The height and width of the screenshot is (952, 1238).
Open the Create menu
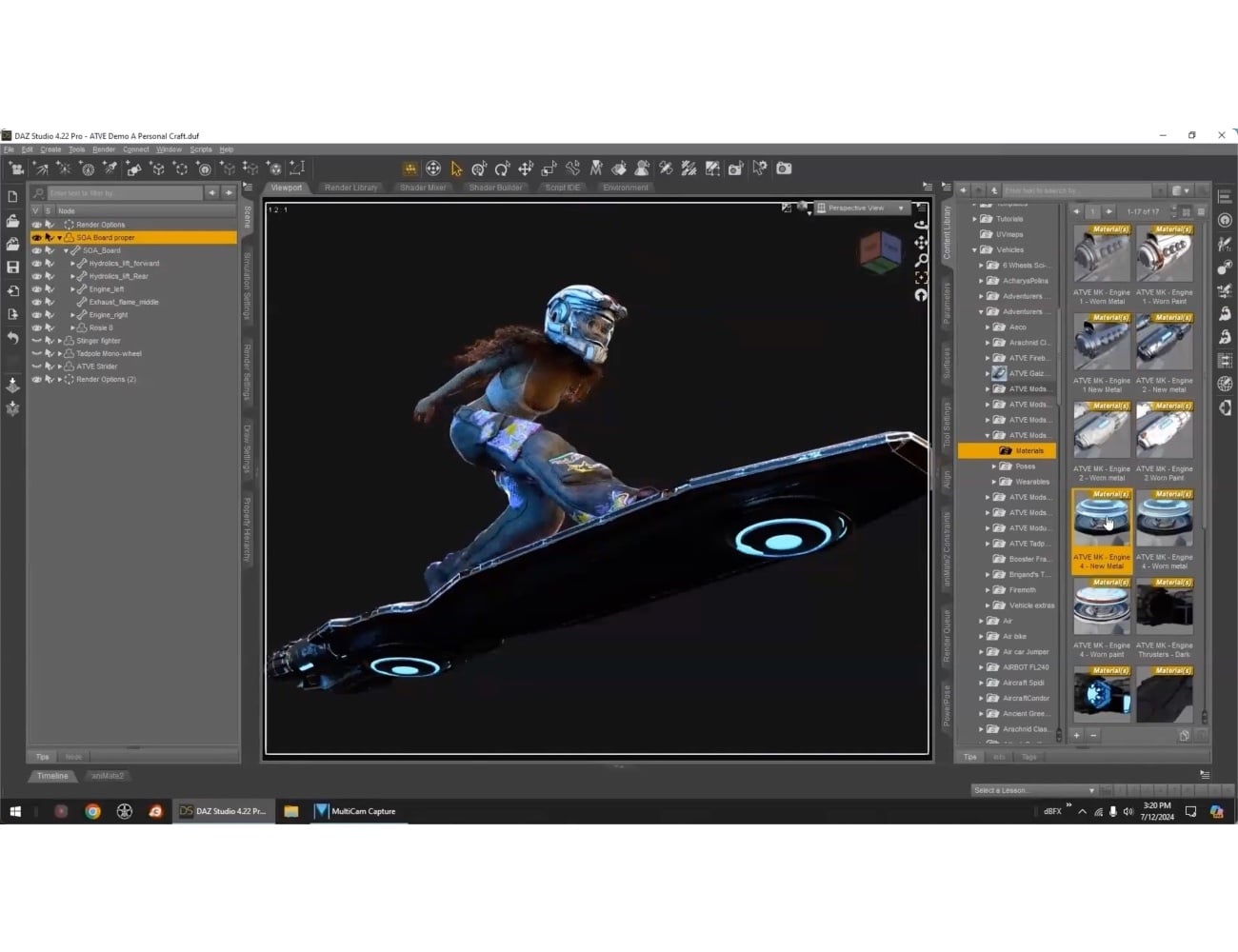(50, 149)
